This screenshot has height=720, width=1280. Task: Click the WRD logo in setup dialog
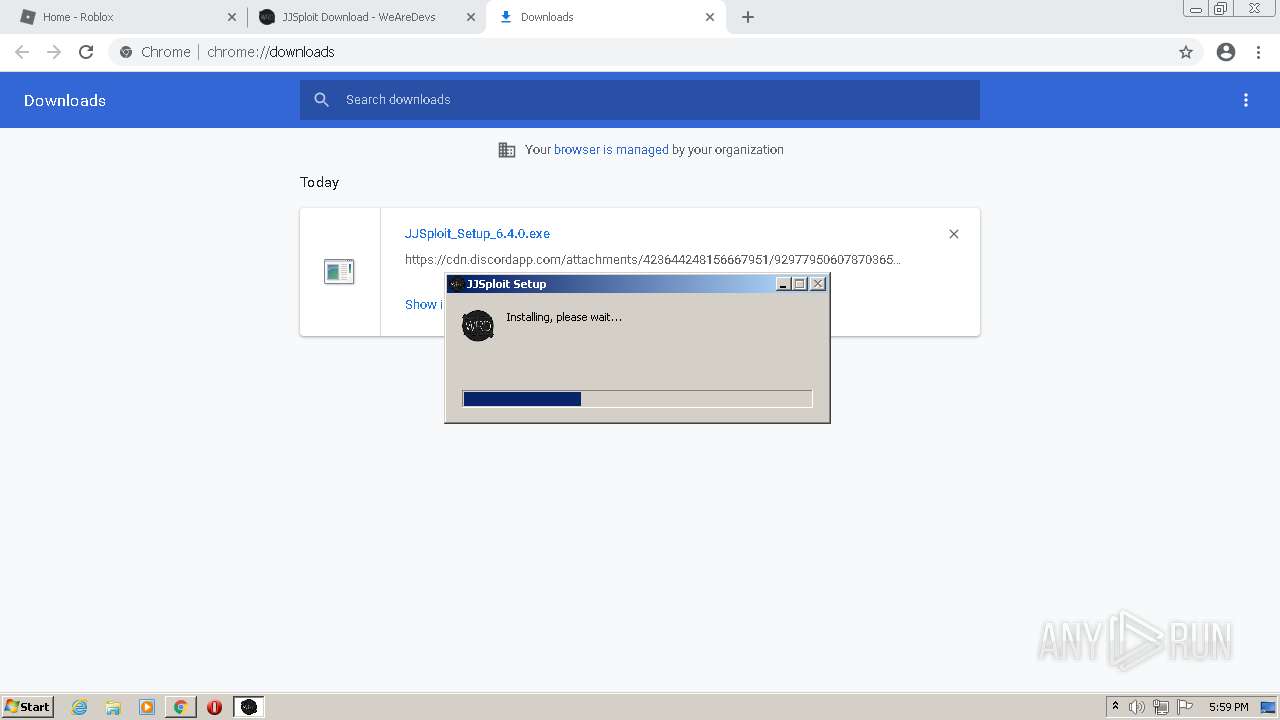tap(478, 325)
